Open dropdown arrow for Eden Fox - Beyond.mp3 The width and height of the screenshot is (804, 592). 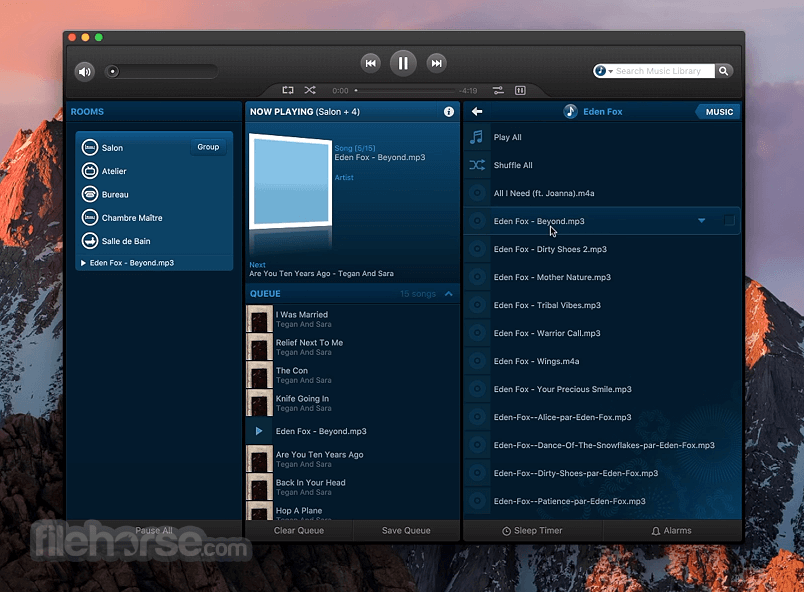click(701, 220)
